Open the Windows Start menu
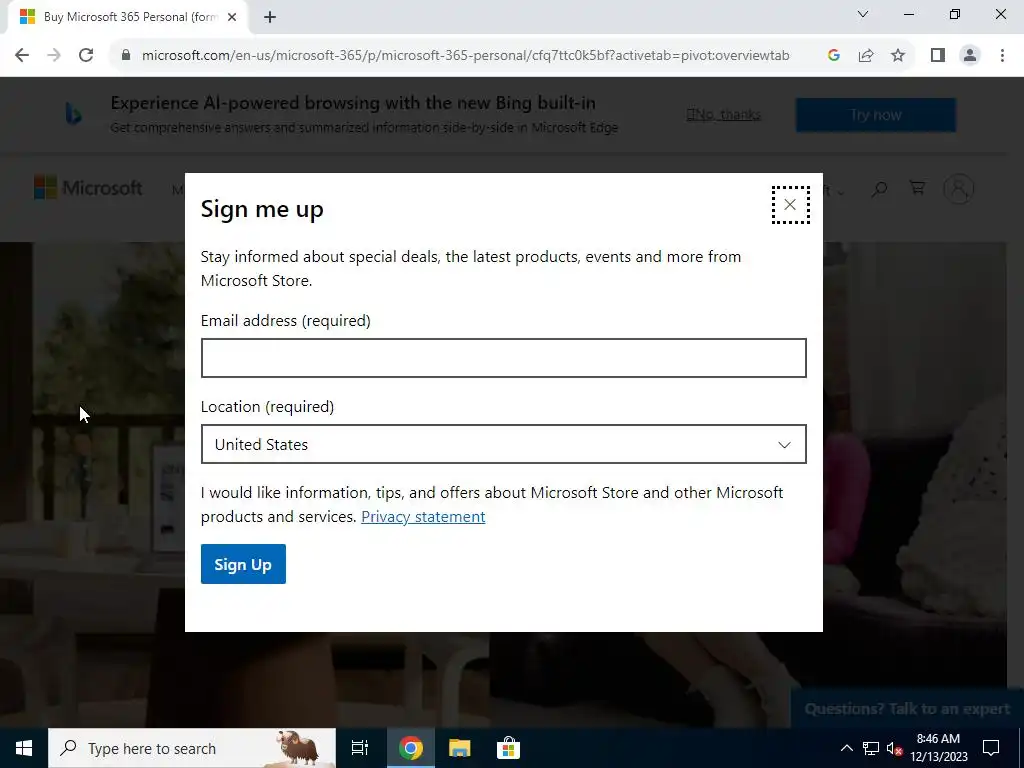 (x=24, y=748)
